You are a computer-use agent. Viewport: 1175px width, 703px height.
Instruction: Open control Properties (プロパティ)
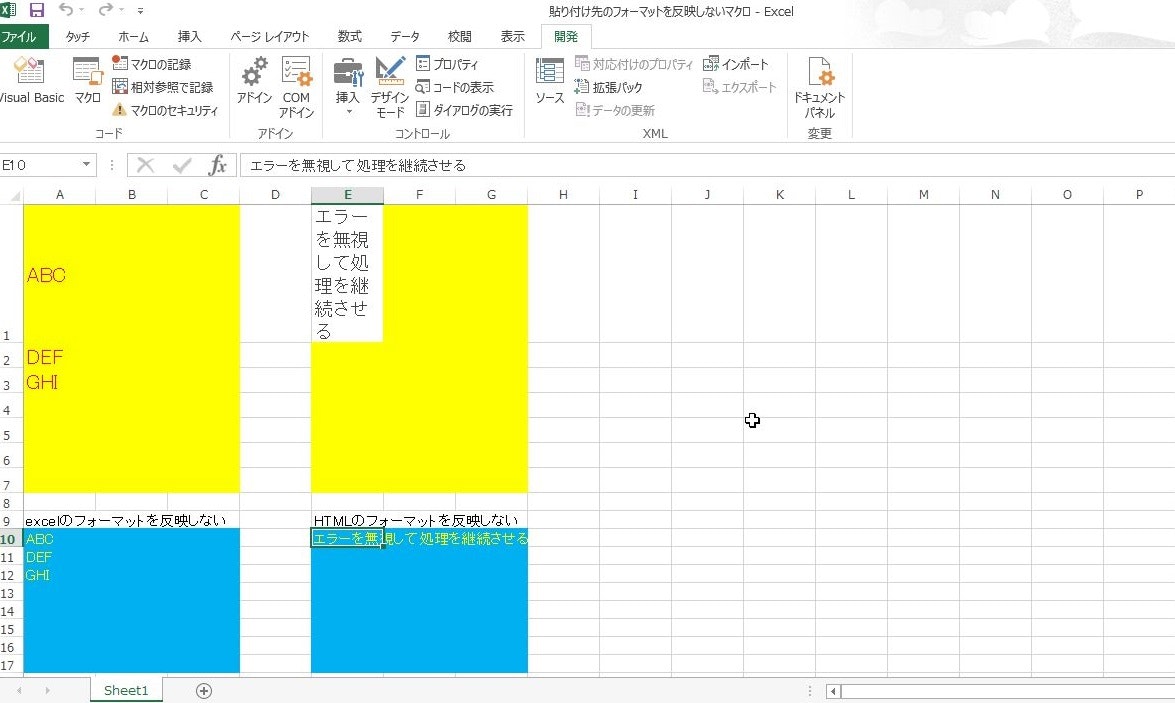click(447, 64)
